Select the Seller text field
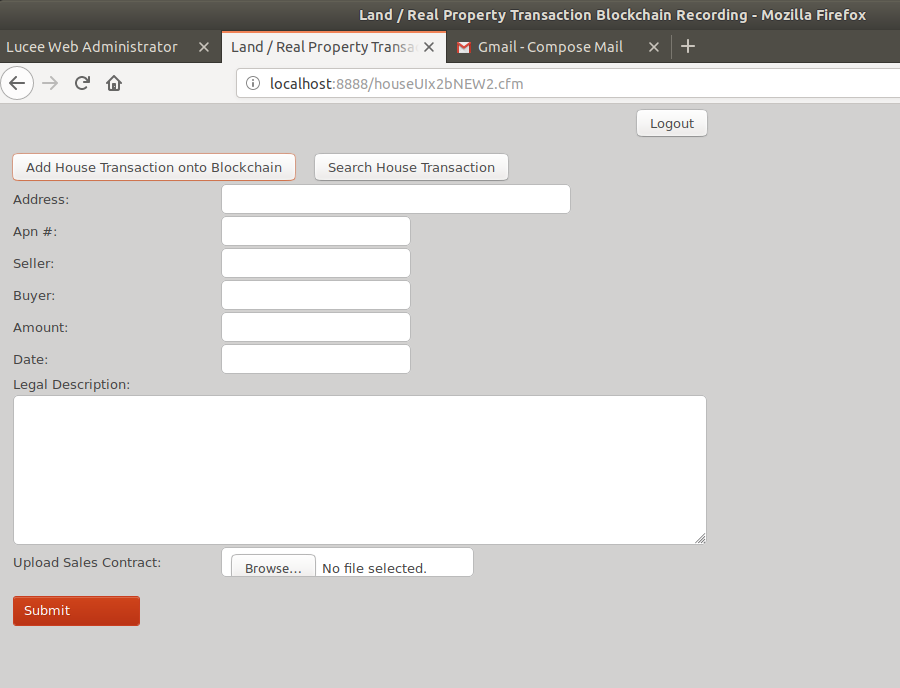The image size is (900, 688). pos(316,263)
